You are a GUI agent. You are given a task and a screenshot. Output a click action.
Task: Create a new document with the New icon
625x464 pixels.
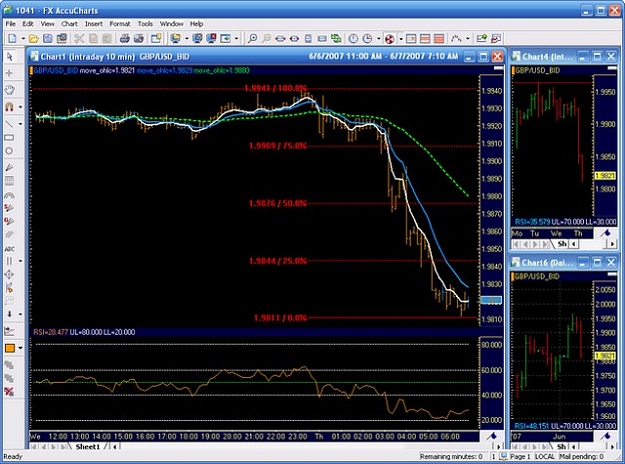pyautogui.click(x=12, y=39)
